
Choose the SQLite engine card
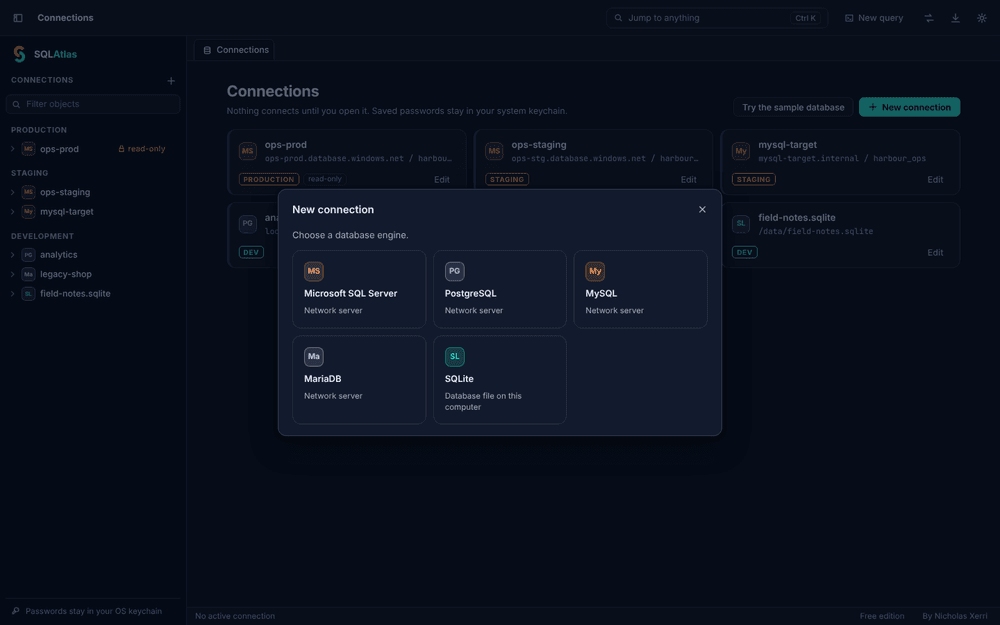[x=499, y=379]
